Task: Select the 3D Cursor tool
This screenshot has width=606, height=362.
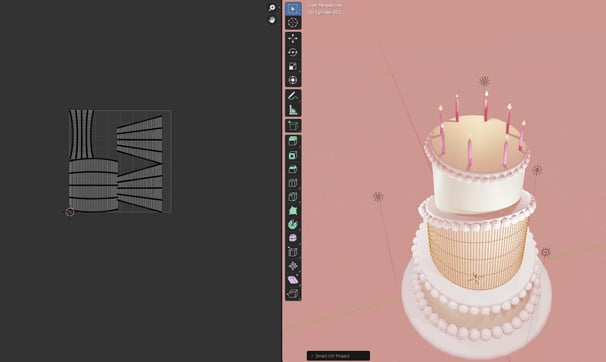Action: [x=293, y=22]
